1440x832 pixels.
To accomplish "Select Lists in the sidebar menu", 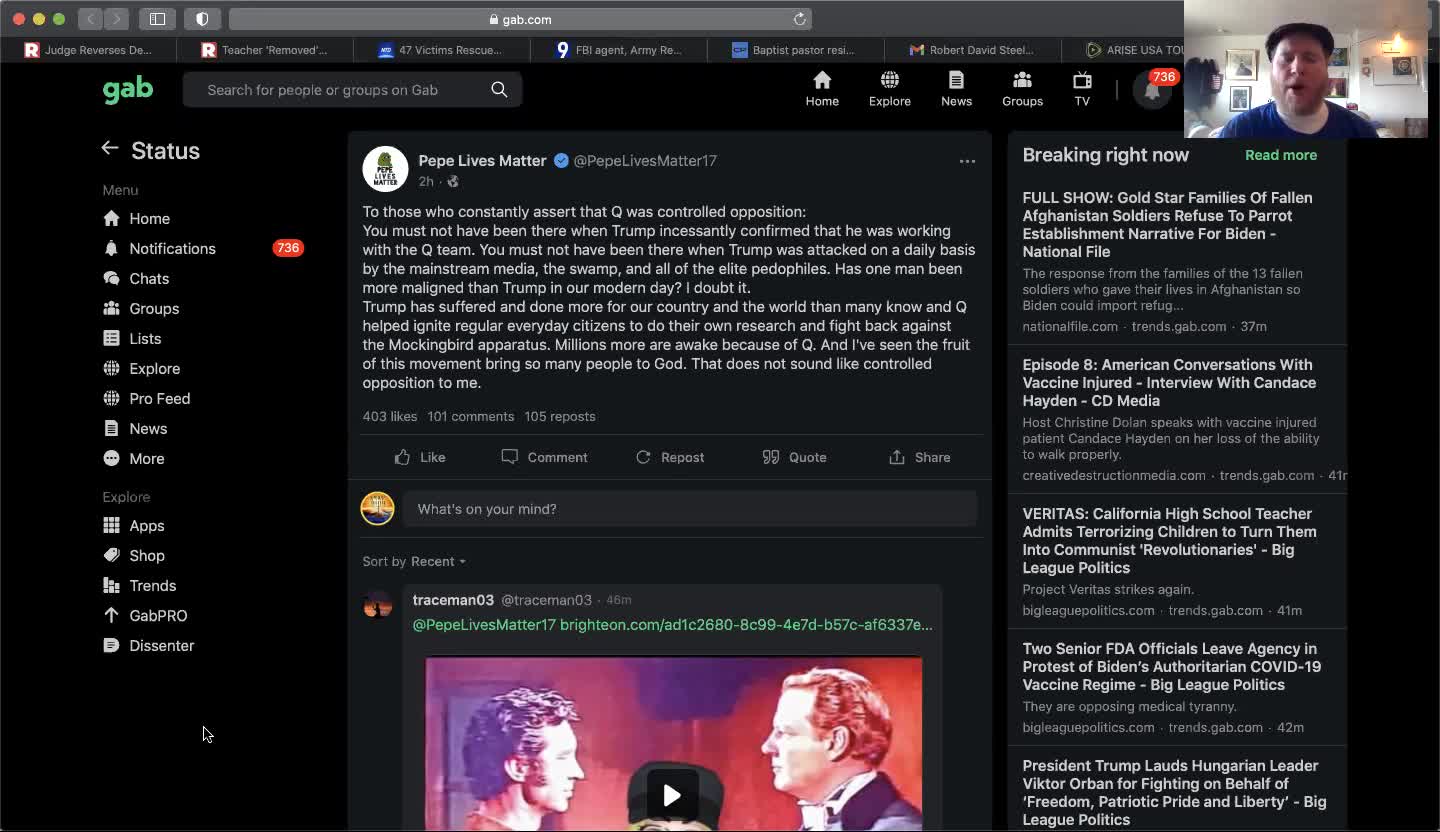I will tap(132, 338).
